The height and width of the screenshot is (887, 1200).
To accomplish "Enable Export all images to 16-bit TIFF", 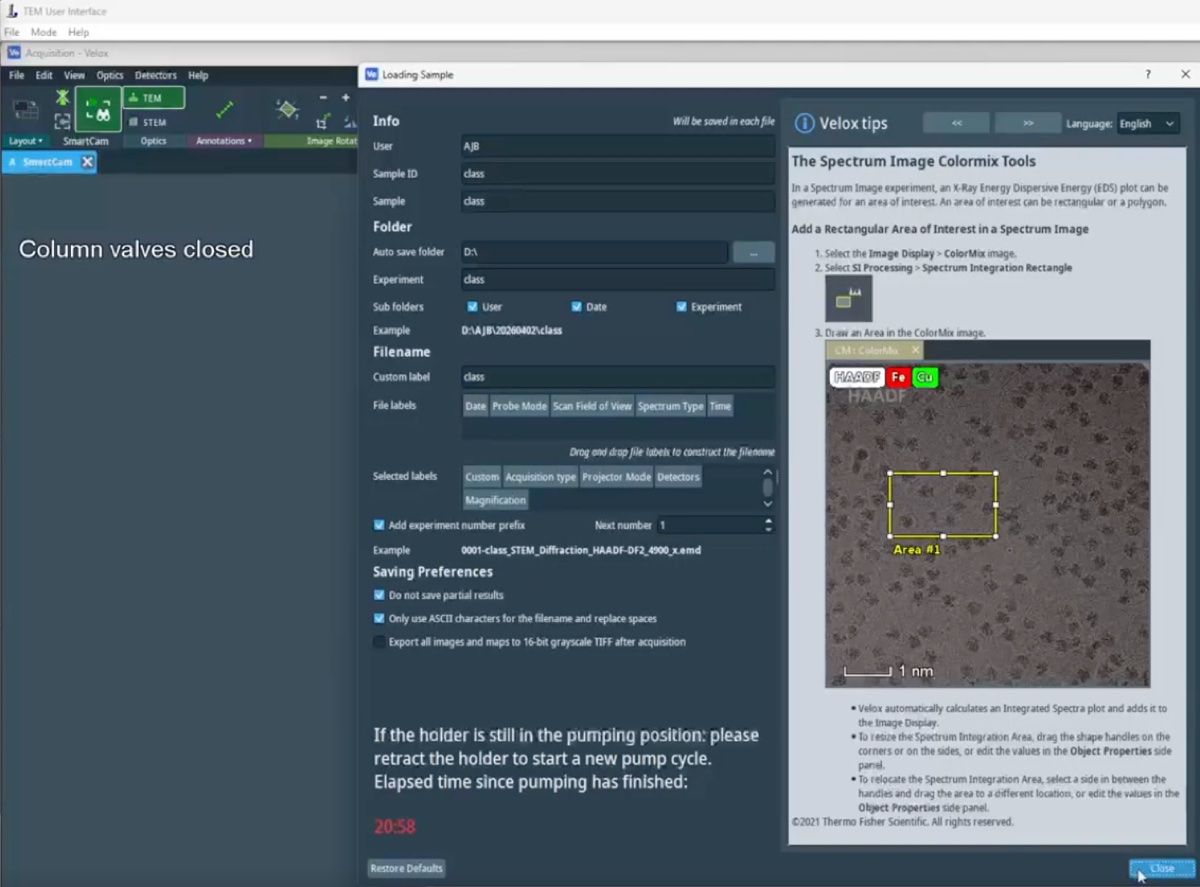I will point(379,642).
